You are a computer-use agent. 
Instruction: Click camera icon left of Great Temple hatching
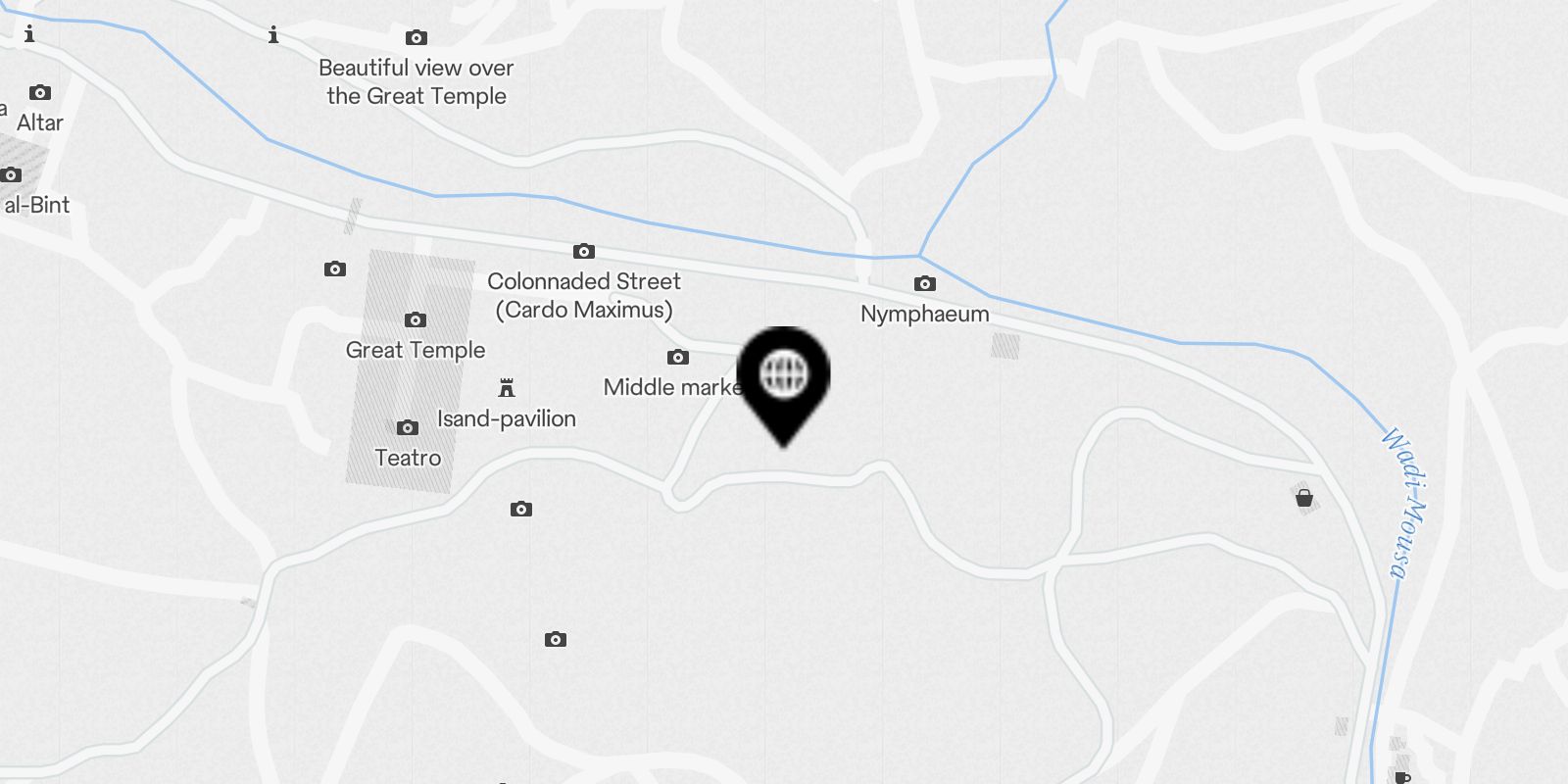tap(335, 269)
